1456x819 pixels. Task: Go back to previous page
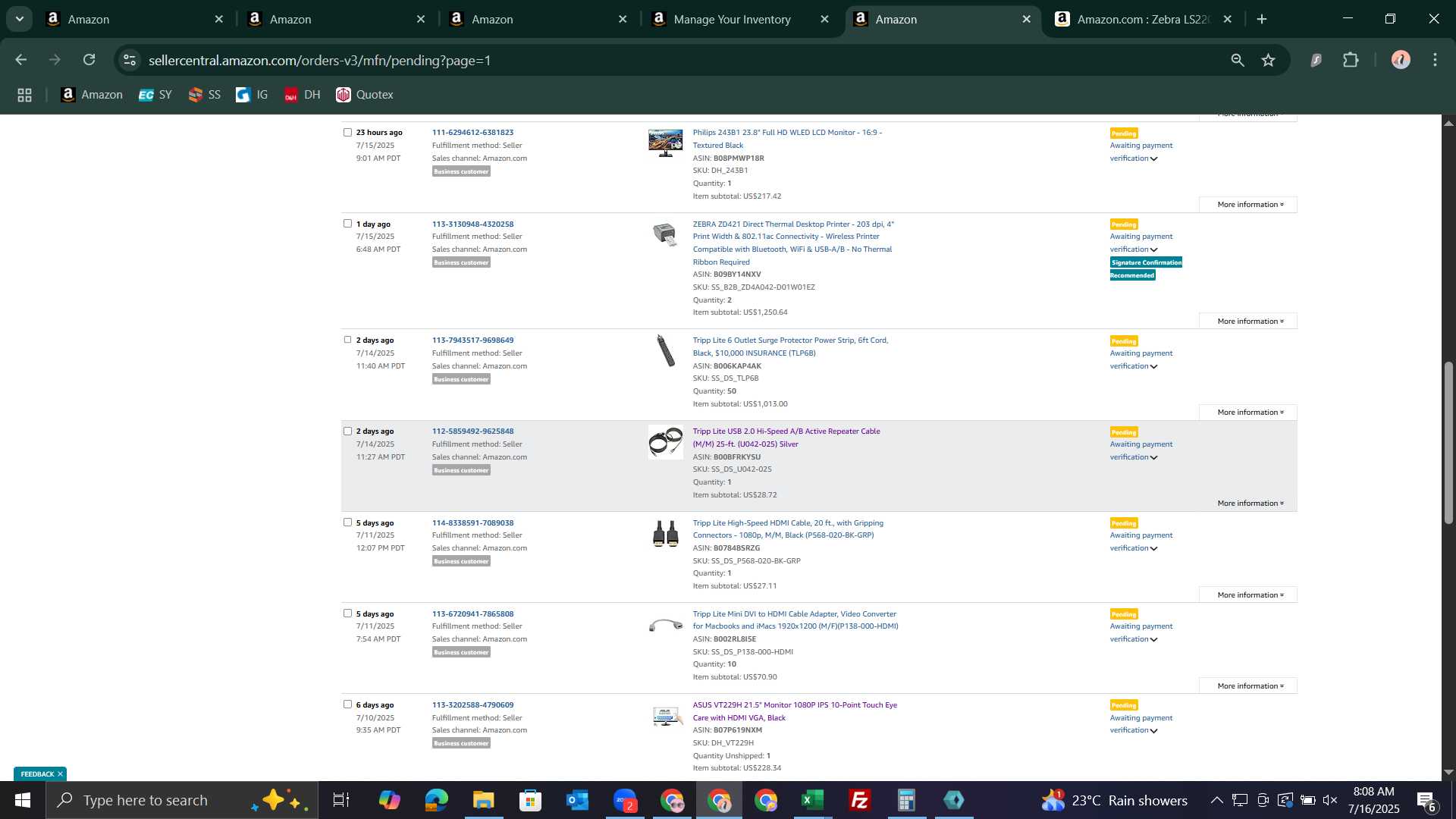tap(20, 60)
